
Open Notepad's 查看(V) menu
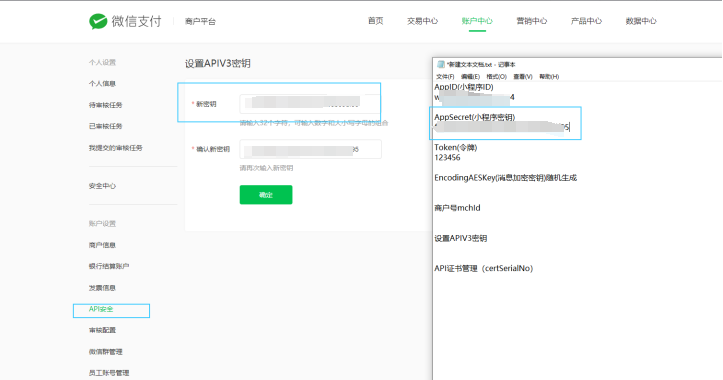click(523, 77)
